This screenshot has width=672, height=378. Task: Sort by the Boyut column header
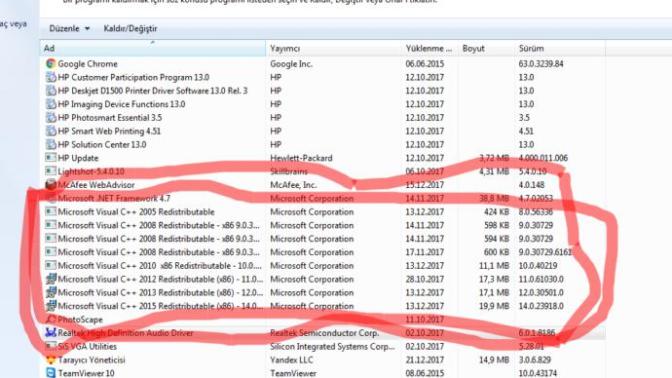click(x=486, y=48)
